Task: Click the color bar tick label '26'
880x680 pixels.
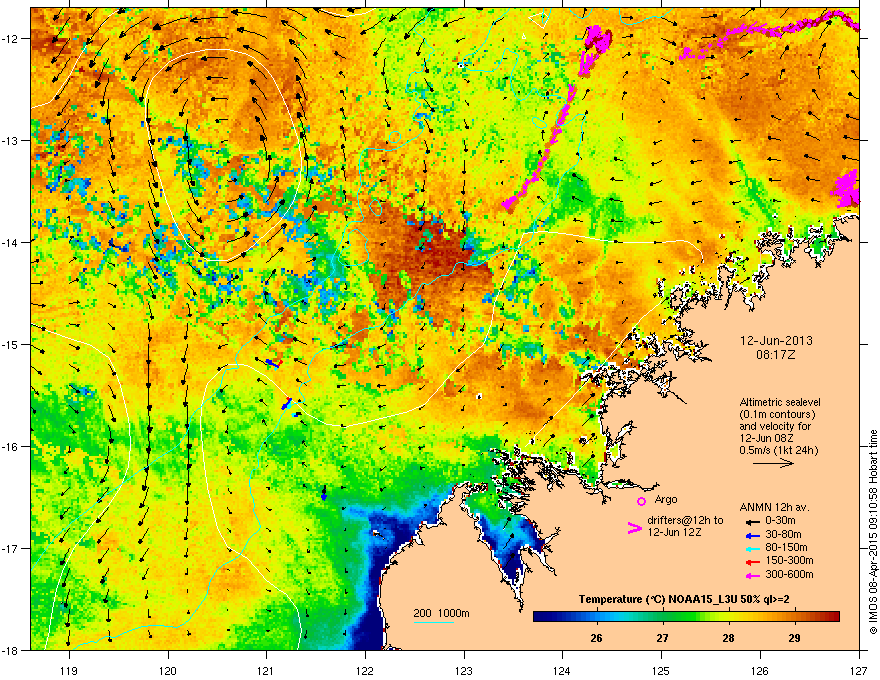Action: pyautogui.click(x=596, y=638)
